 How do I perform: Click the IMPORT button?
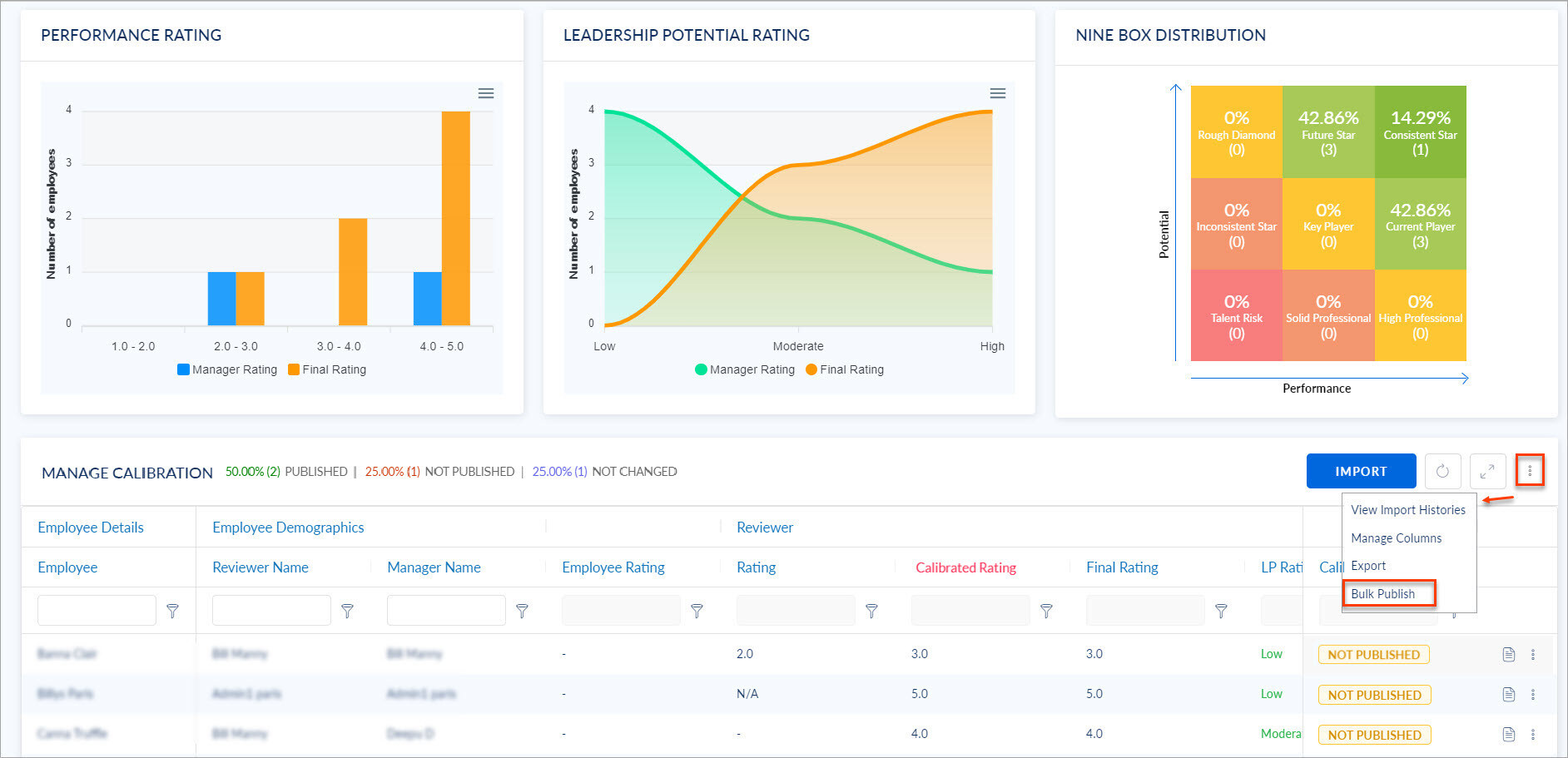pyautogui.click(x=1361, y=471)
